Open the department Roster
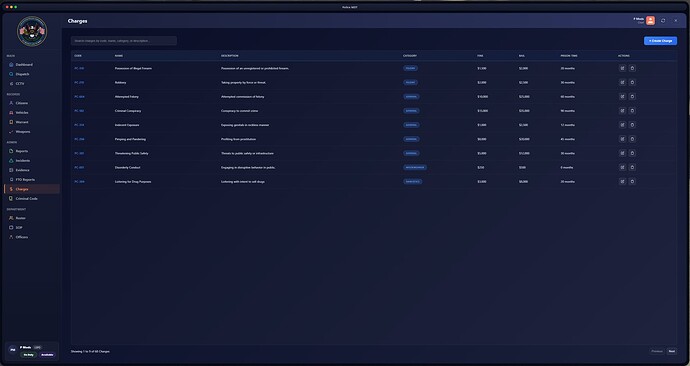The height and width of the screenshot is (366, 690). point(32,218)
